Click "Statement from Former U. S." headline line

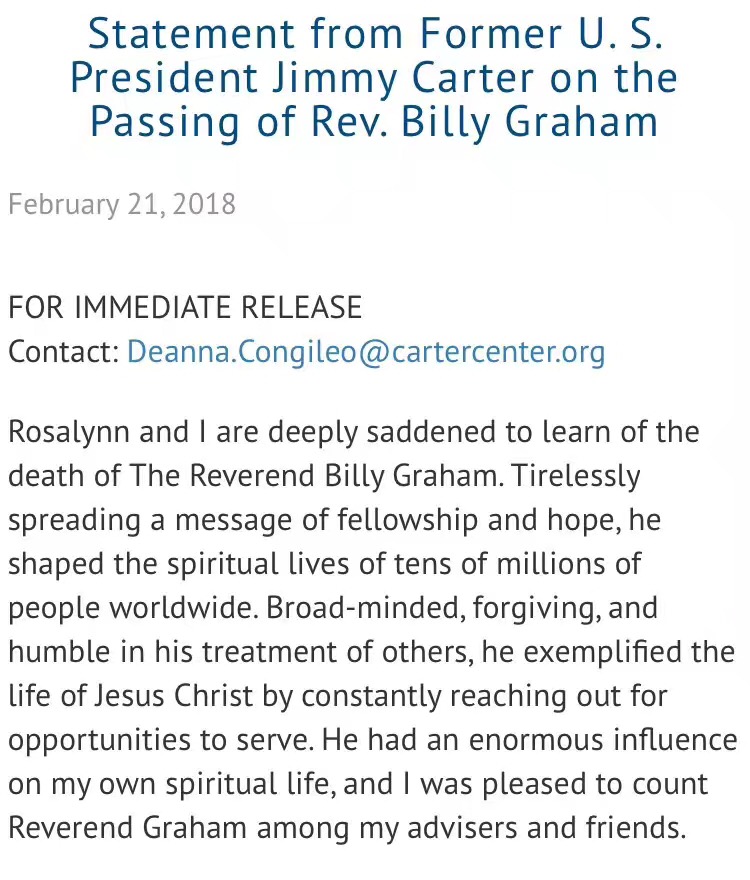click(x=374, y=35)
